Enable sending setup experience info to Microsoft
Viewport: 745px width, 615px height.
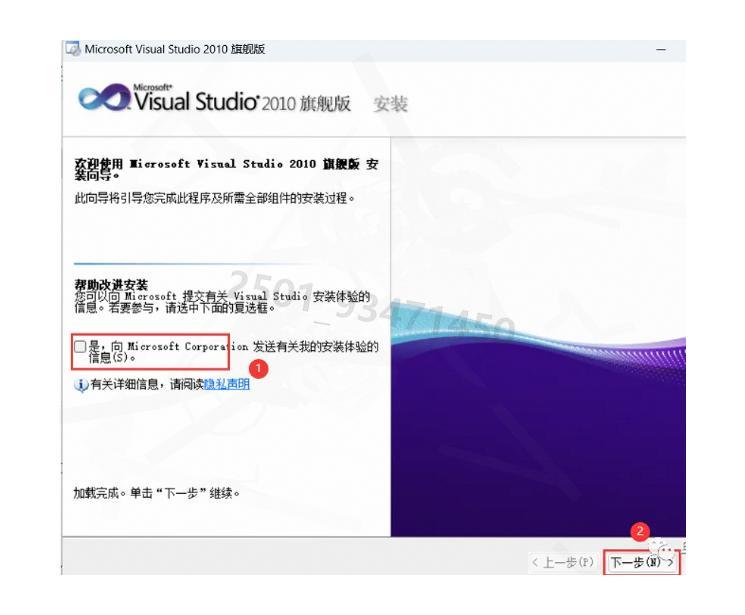(80, 346)
